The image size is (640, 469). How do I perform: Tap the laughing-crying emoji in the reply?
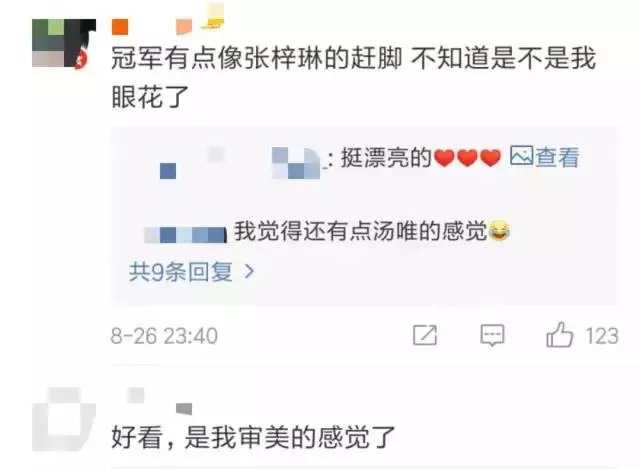(499, 231)
